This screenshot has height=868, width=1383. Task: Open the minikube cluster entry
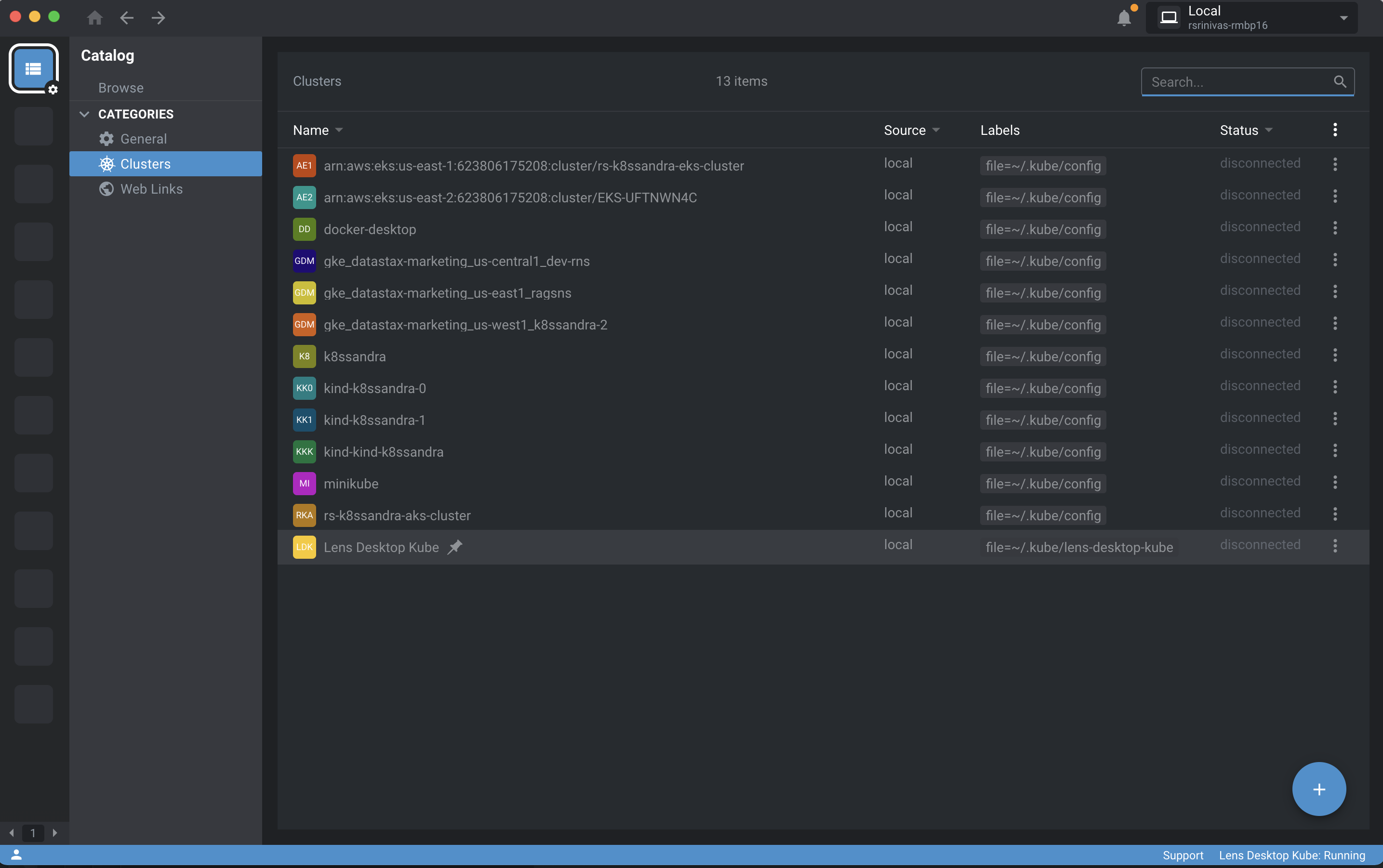coord(350,483)
